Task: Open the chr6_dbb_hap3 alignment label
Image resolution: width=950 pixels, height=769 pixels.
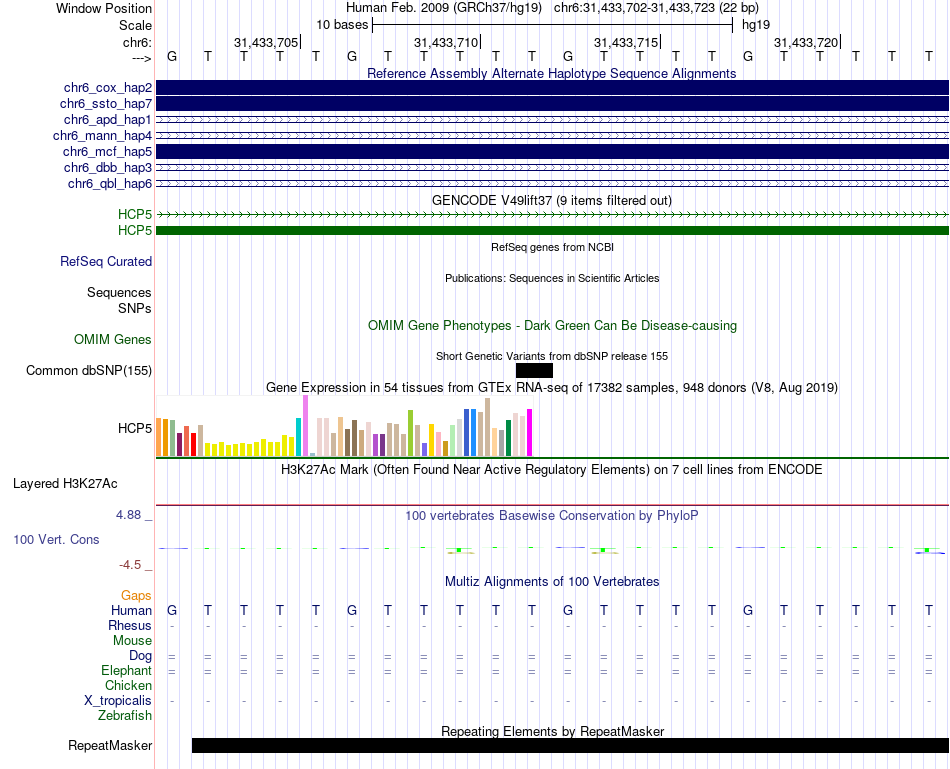Action: coord(107,167)
